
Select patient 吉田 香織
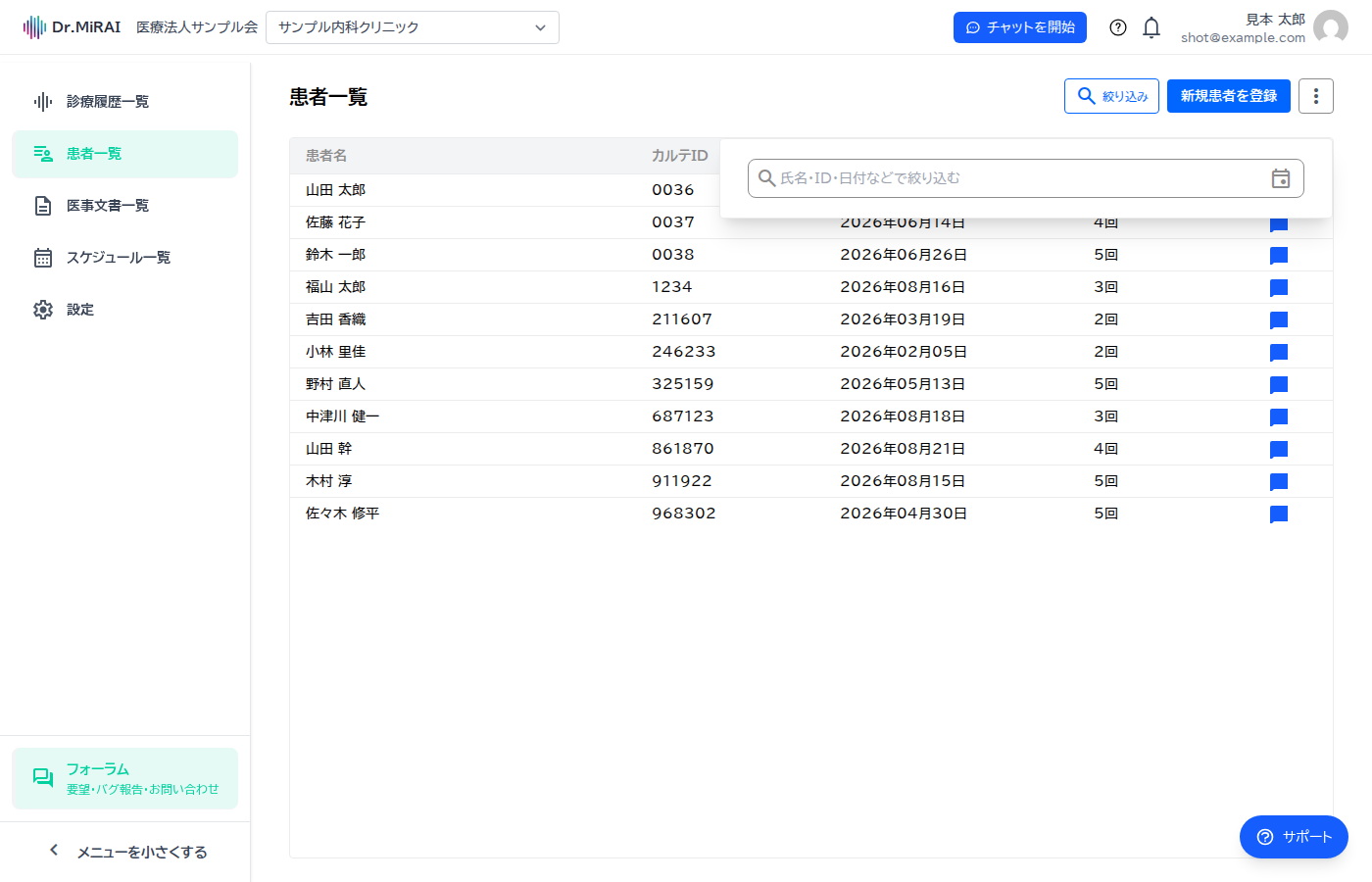(335, 319)
